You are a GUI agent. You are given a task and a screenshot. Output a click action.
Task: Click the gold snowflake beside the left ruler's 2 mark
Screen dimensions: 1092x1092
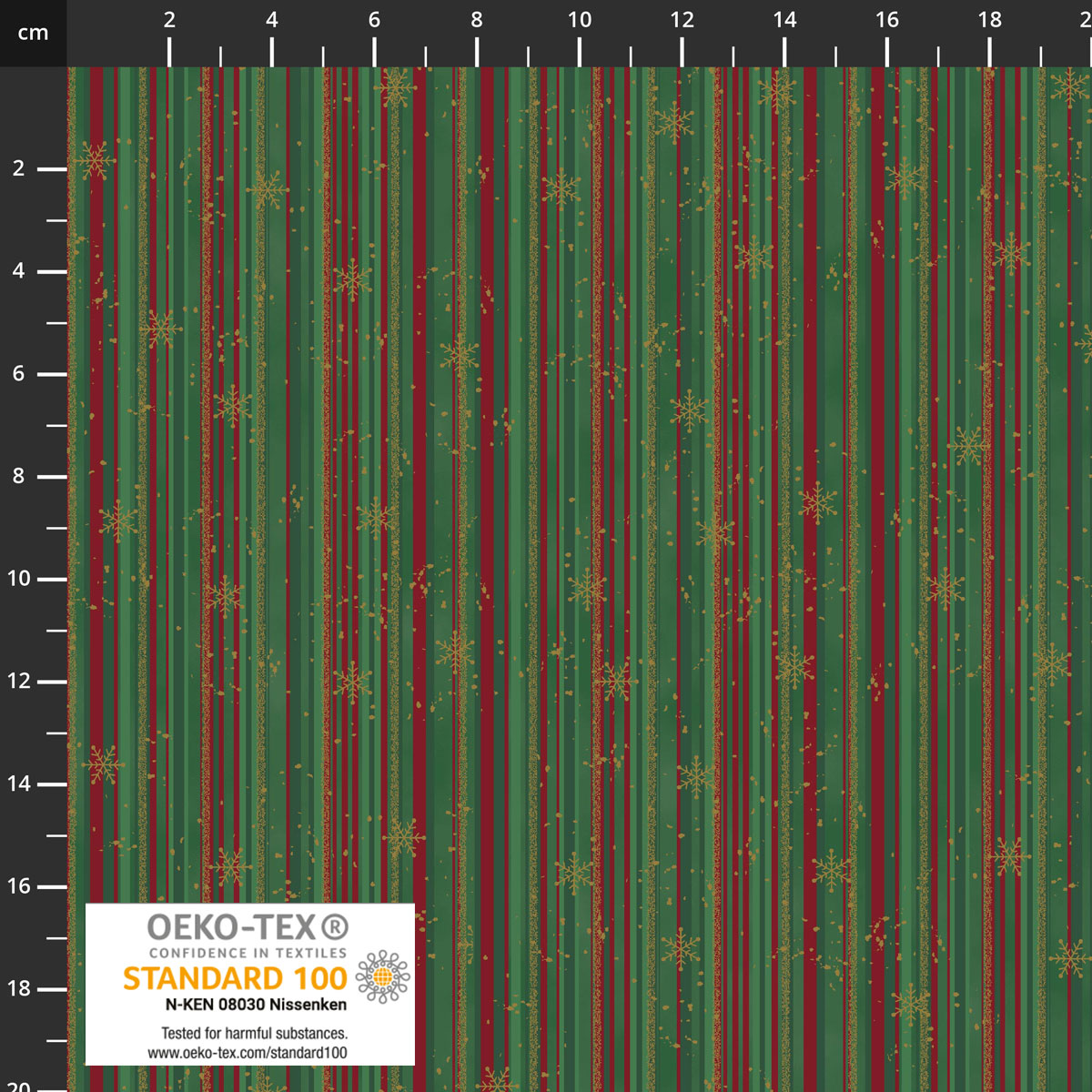click(x=93, y=161)
